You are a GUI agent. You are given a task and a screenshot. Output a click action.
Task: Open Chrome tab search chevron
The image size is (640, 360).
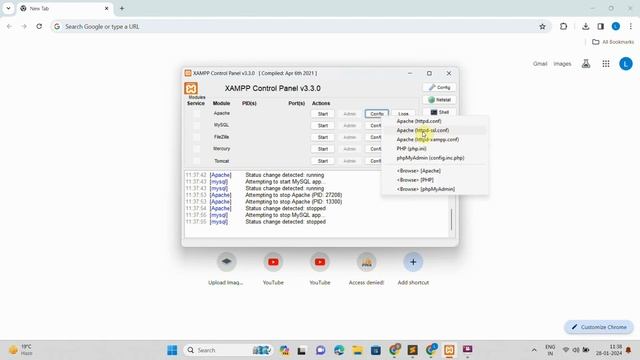click(8, 8)
